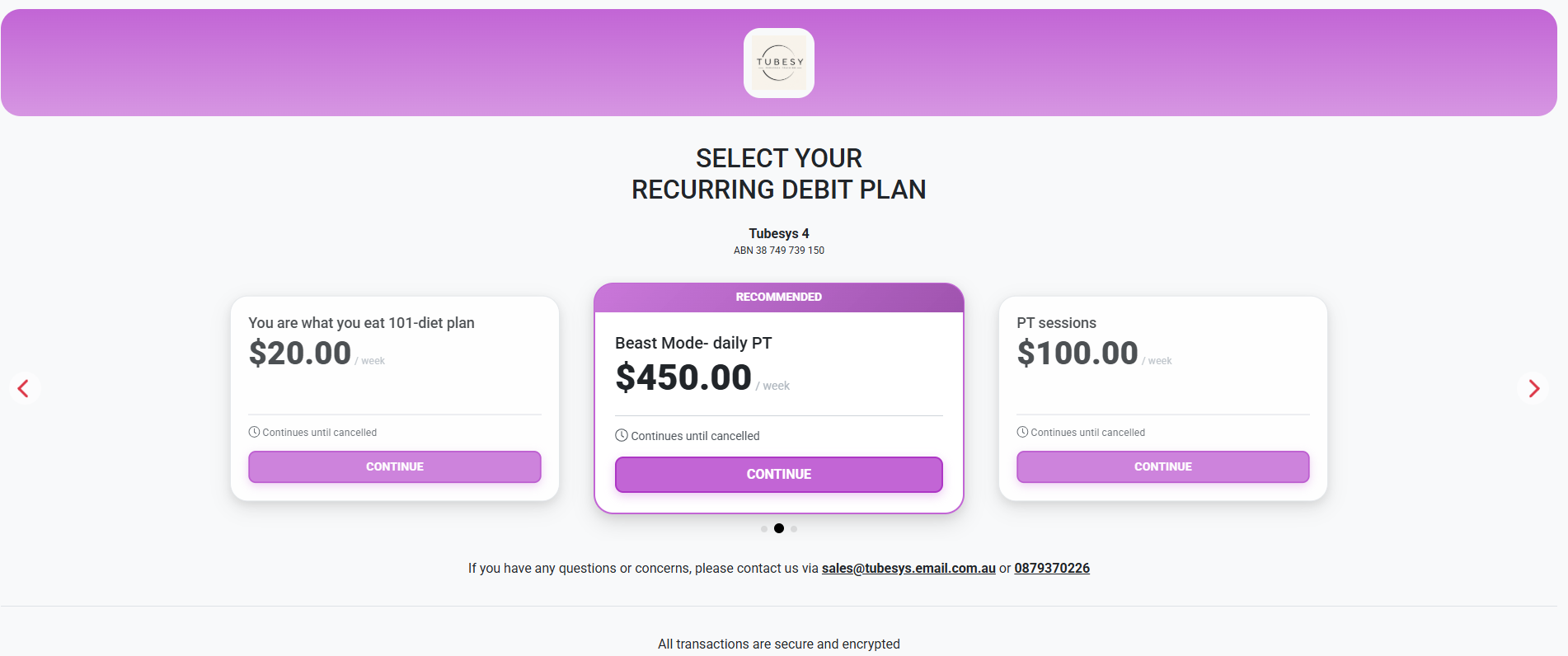The image size is (1568, 656).
Task: Select first carousel pagination dot
Action: click(x=764, y=529)
